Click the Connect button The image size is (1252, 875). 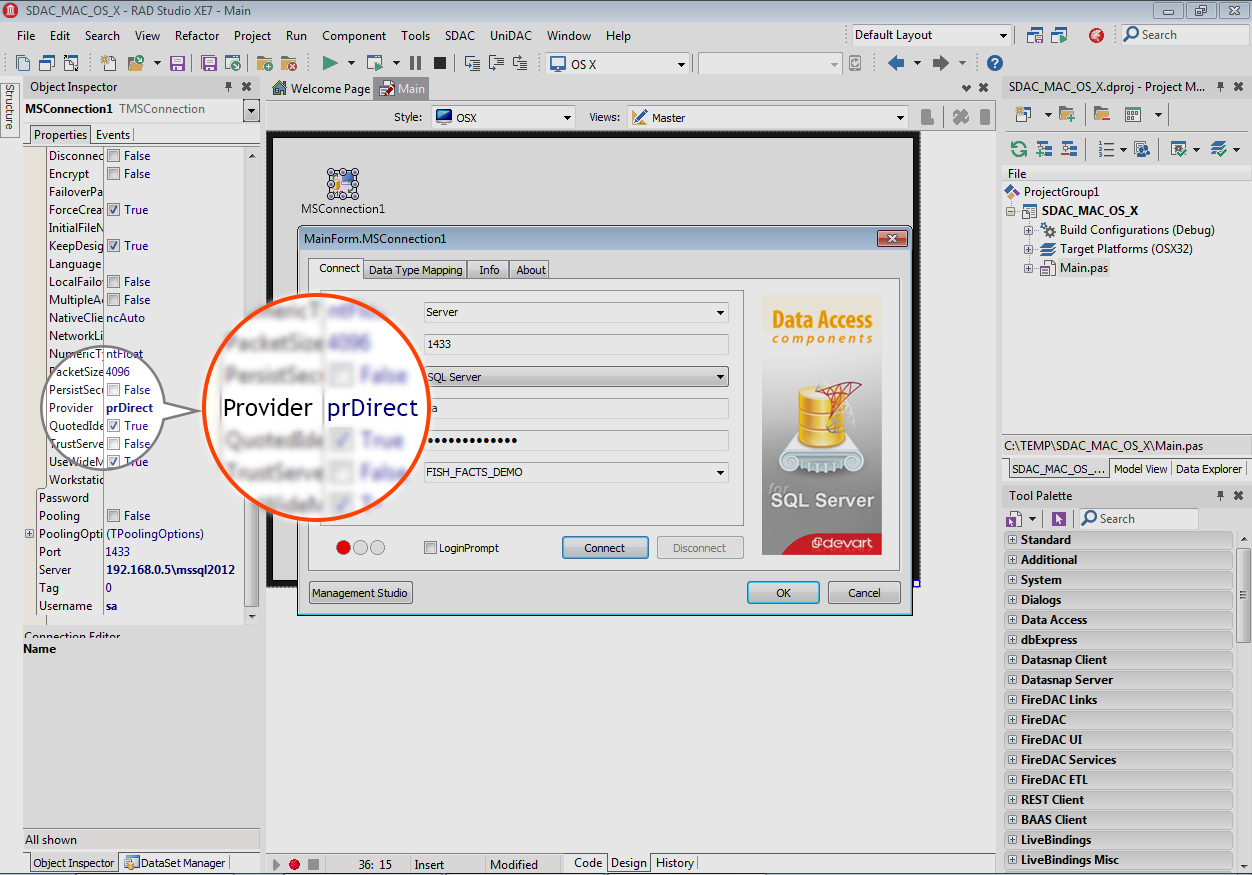(x=605, y=548)
